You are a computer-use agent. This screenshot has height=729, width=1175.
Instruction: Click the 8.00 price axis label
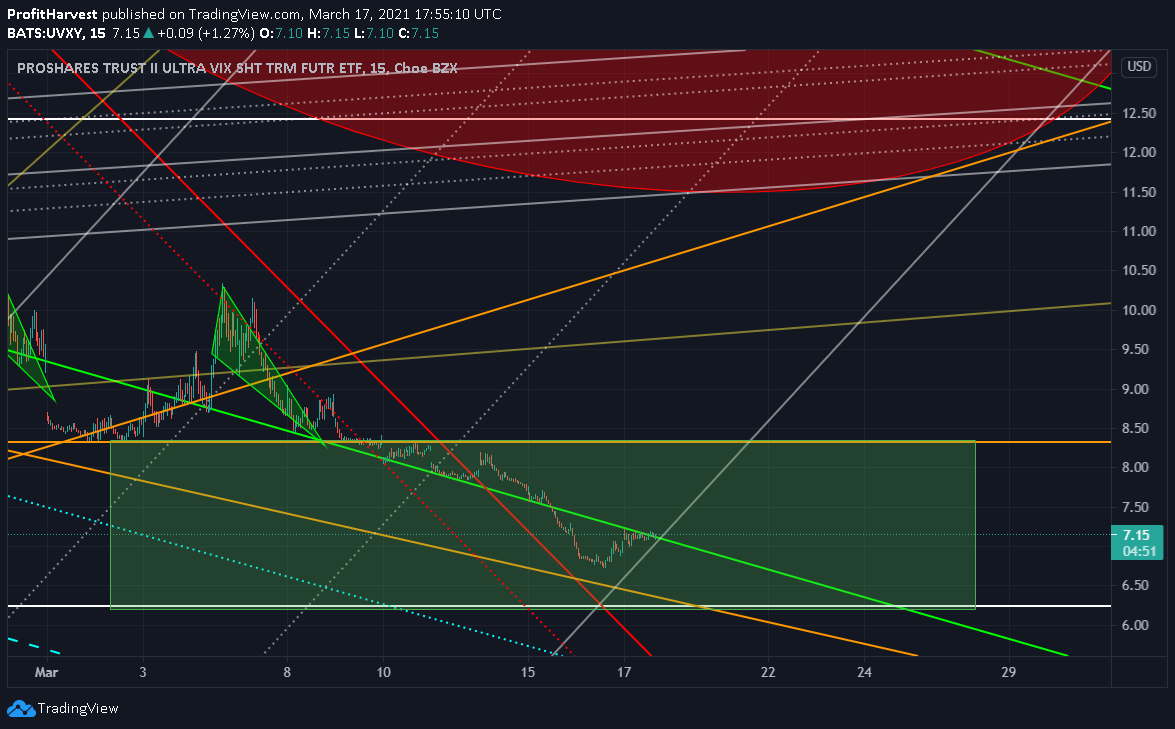tap(1135, 467)
